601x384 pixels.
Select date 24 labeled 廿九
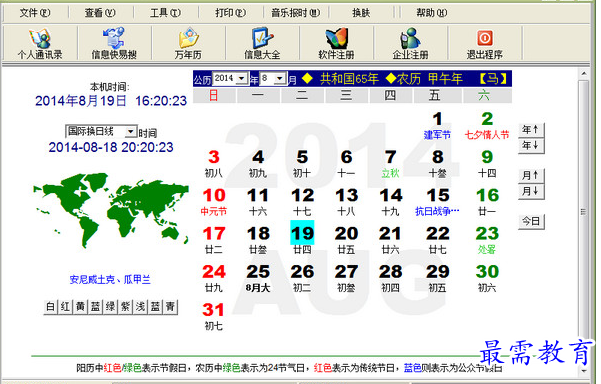tap(213, 279)
